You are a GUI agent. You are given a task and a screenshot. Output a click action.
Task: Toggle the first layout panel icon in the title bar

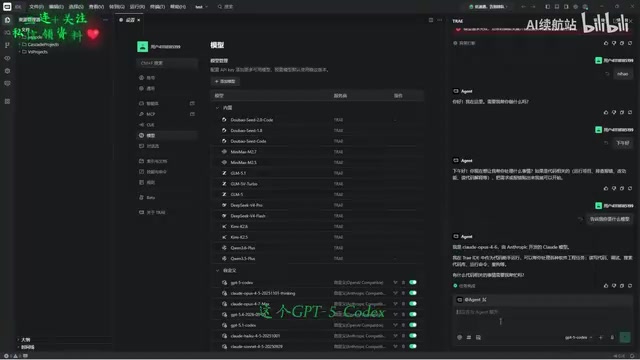[x=548, y=7]
